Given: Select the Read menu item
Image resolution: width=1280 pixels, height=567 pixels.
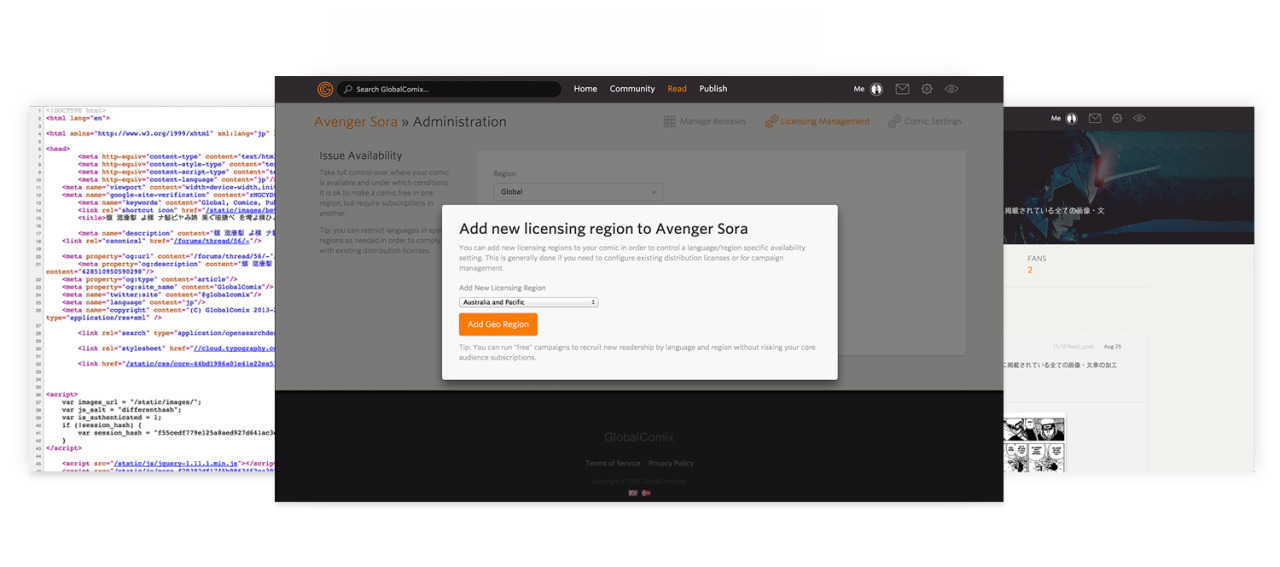Looking at the screenshot, I should 677,89.
